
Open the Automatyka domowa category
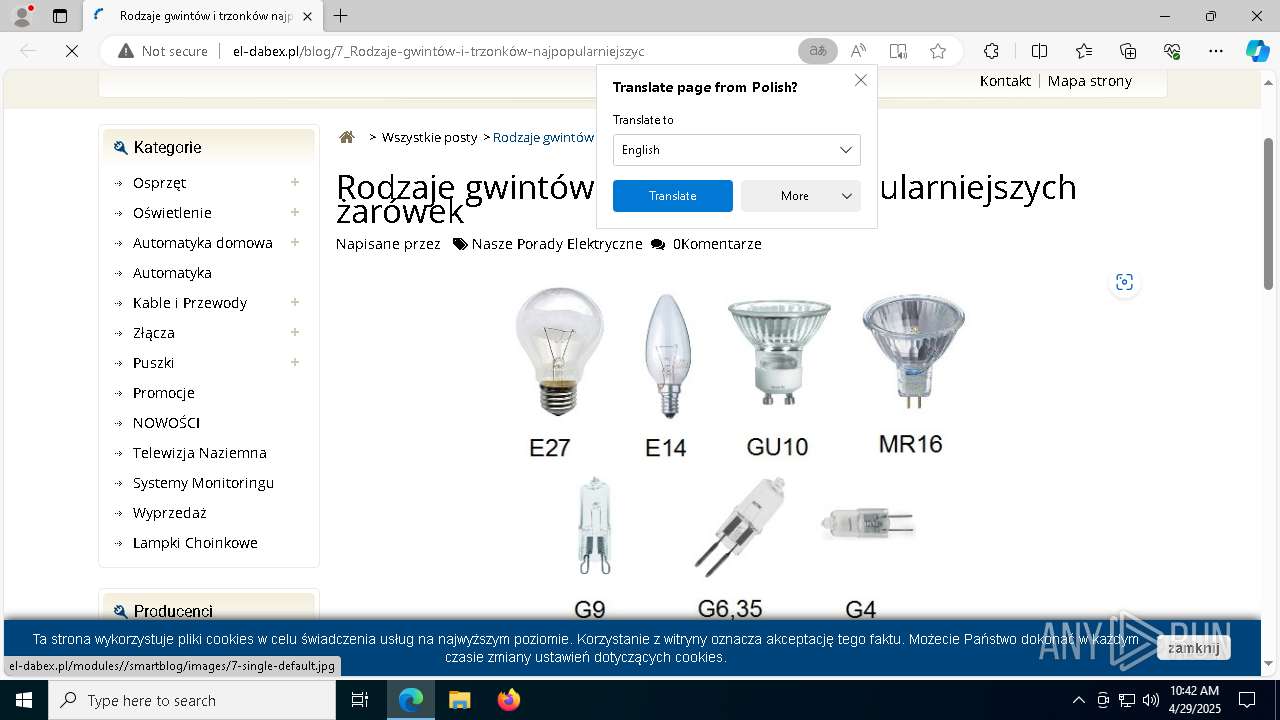click(x=202, y=243)
